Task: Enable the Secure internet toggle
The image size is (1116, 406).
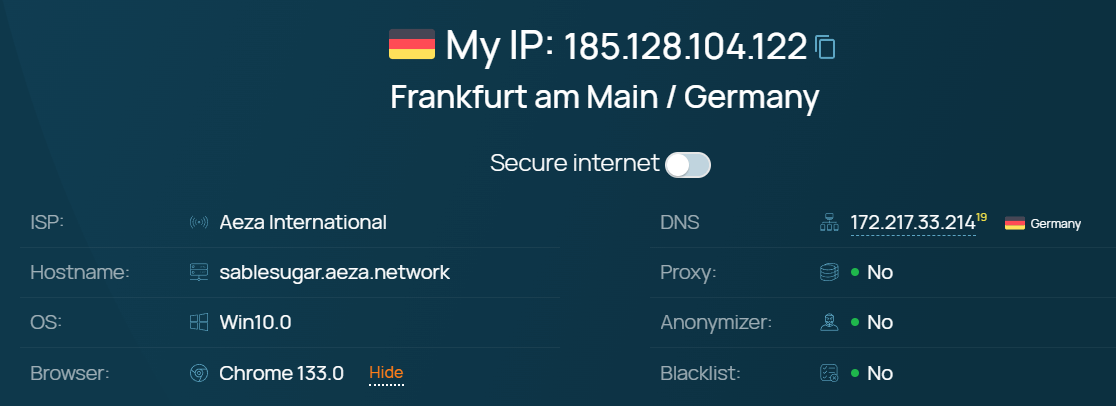Action: tap(688, 165)
